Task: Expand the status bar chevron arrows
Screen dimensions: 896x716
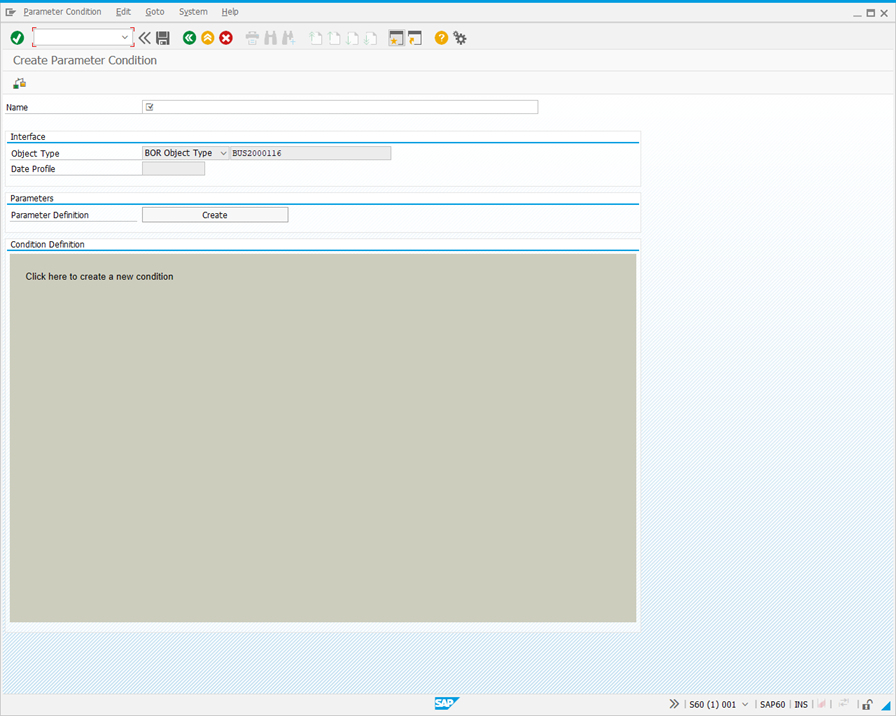Action: (x=674, y=704)
